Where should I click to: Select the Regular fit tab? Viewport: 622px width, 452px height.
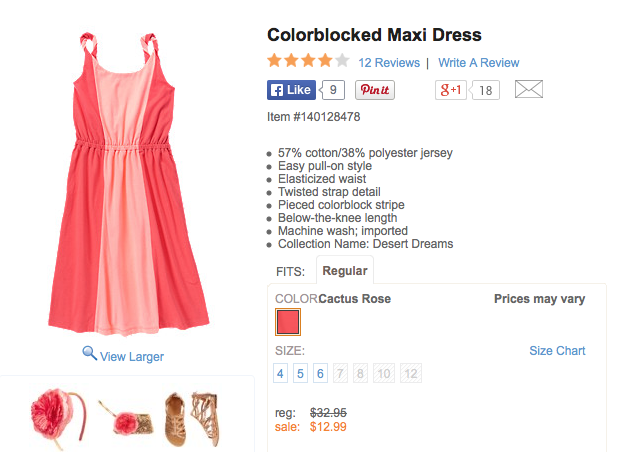pyautogui.click(x=344, y=271)
